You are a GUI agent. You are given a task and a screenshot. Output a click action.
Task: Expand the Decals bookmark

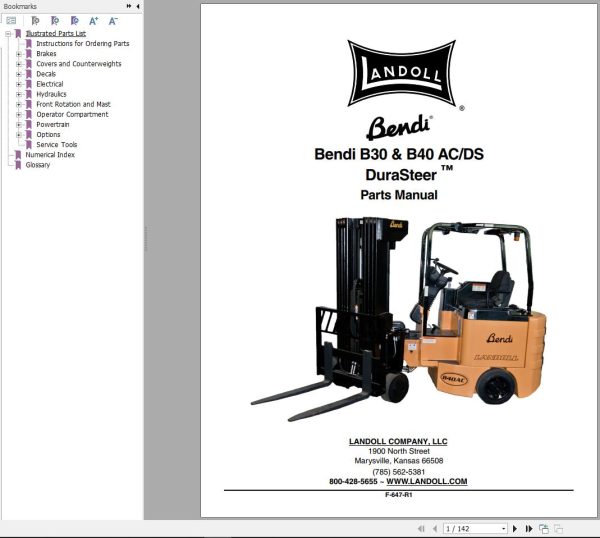(19, 74)
